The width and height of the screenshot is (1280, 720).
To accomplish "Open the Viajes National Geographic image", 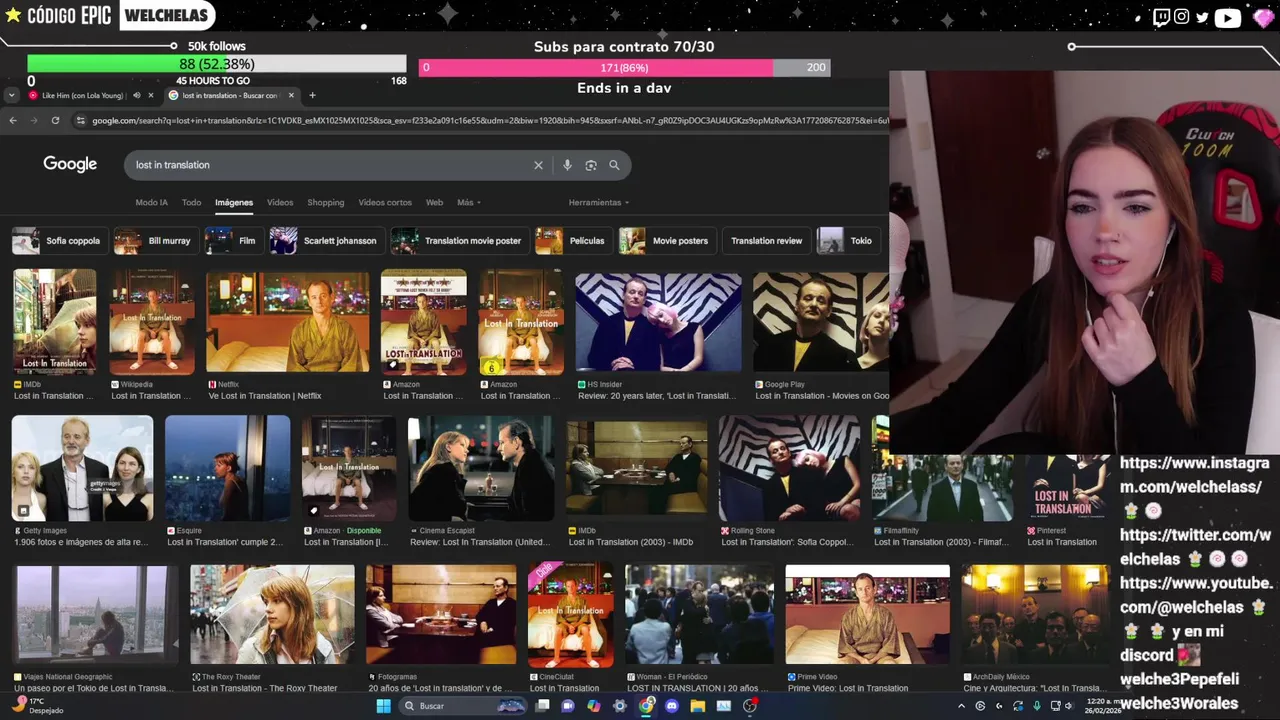I will [96, 615].
